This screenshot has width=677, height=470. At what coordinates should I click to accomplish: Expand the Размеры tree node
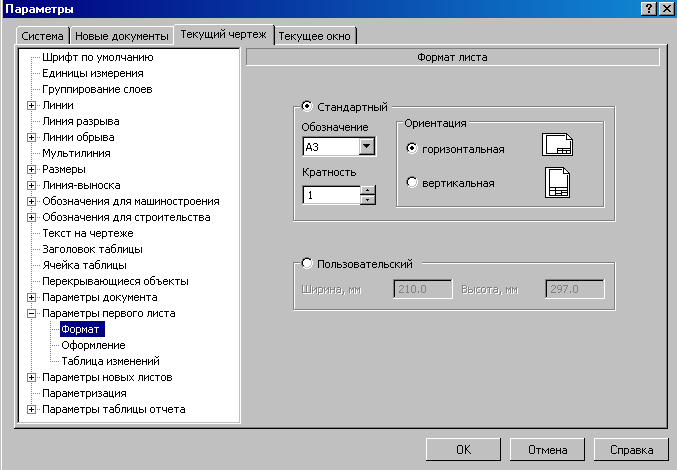32,169
